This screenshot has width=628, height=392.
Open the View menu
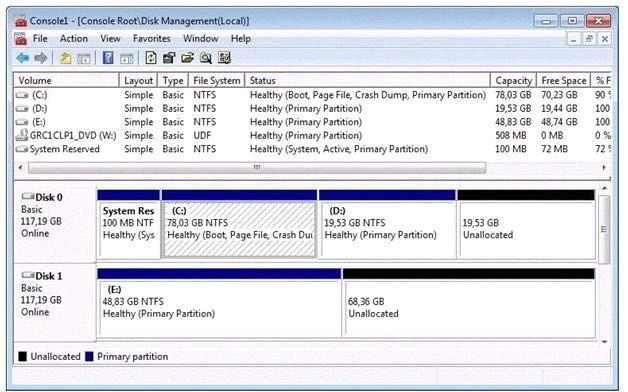tap(111, 39)
